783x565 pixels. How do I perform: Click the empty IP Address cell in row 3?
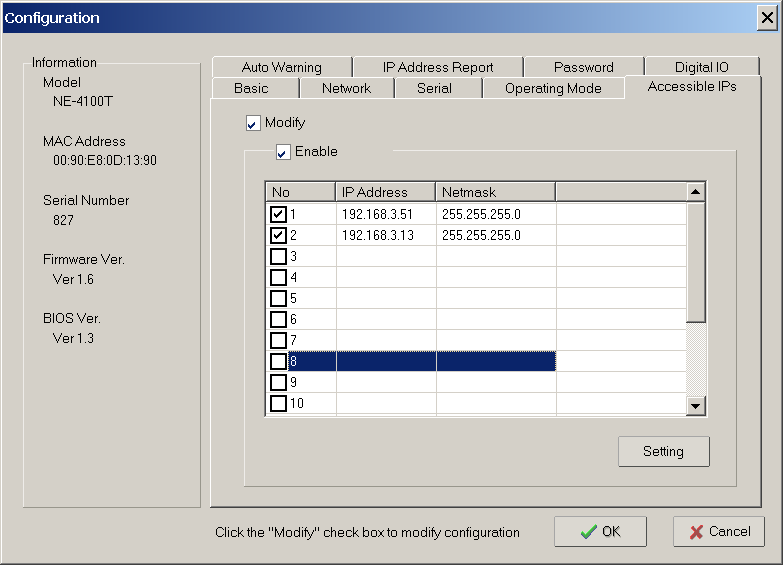(x=386, y=256)
